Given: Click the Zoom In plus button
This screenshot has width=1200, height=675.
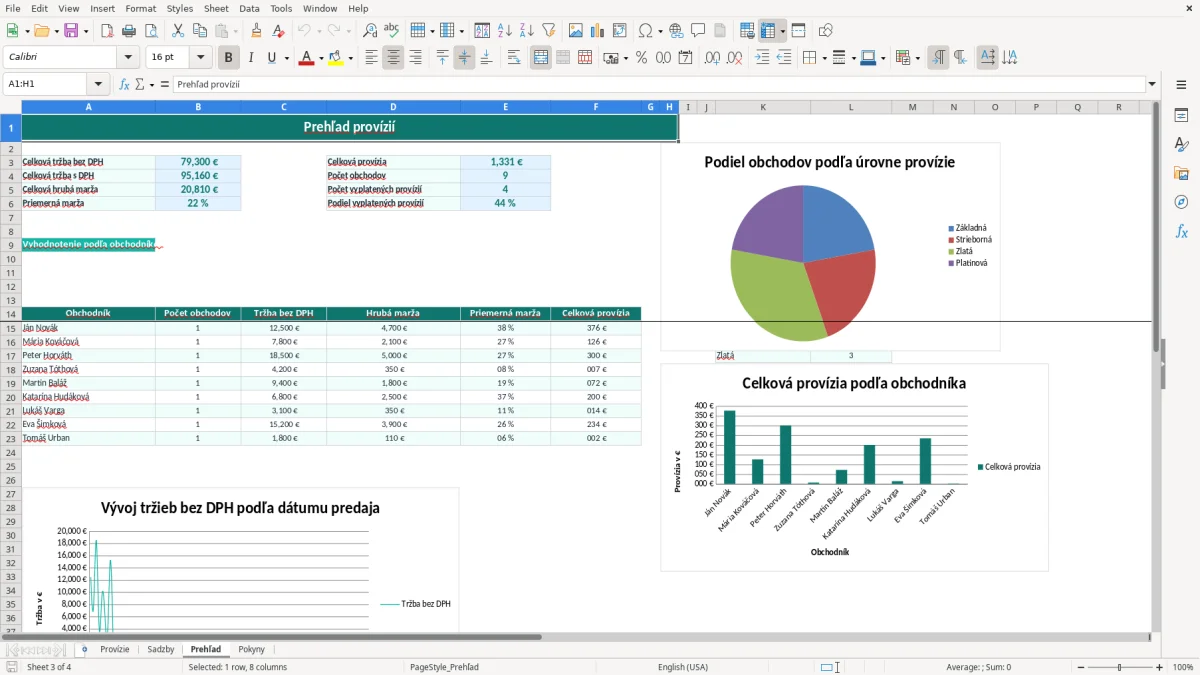Looking at the screenshot, I should pos(1160,667).
